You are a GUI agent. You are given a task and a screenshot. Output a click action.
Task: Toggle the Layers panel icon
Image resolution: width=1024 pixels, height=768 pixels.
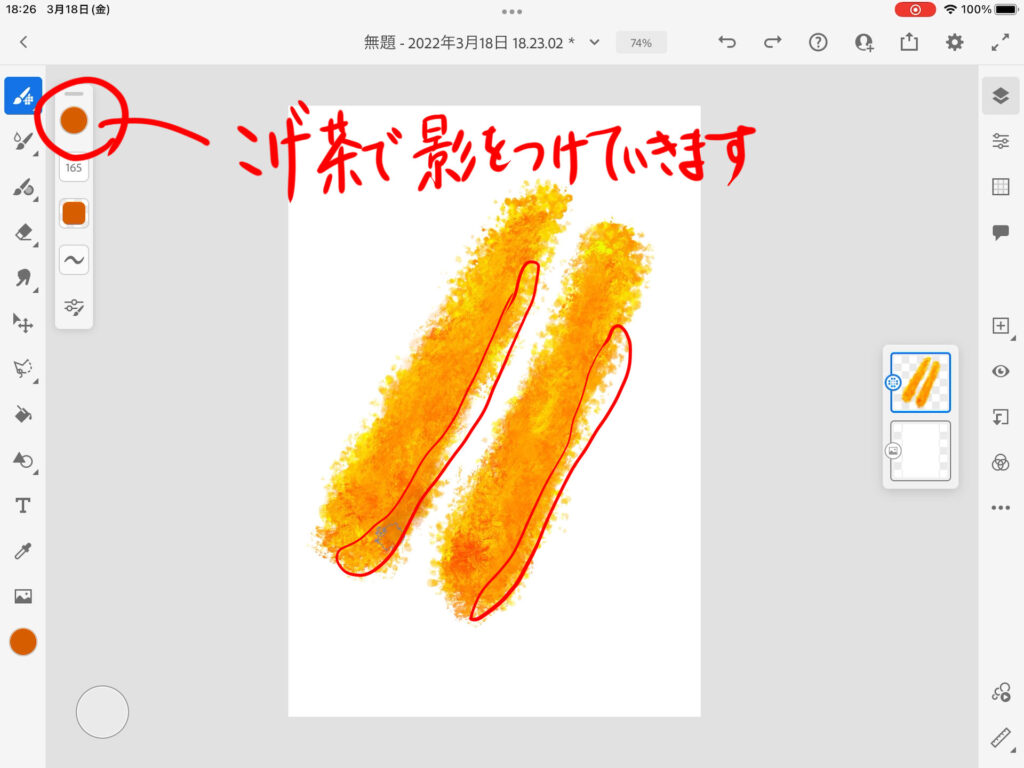(1000, 96)
